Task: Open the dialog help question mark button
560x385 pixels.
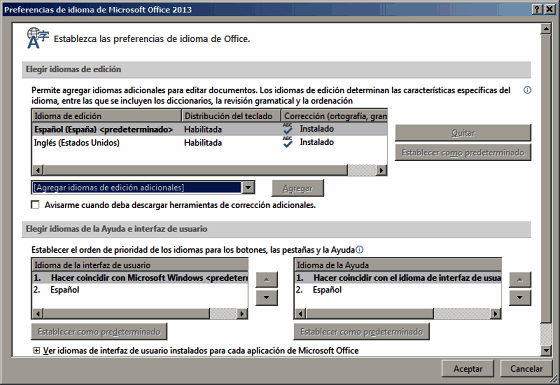Action: (537, 10)
